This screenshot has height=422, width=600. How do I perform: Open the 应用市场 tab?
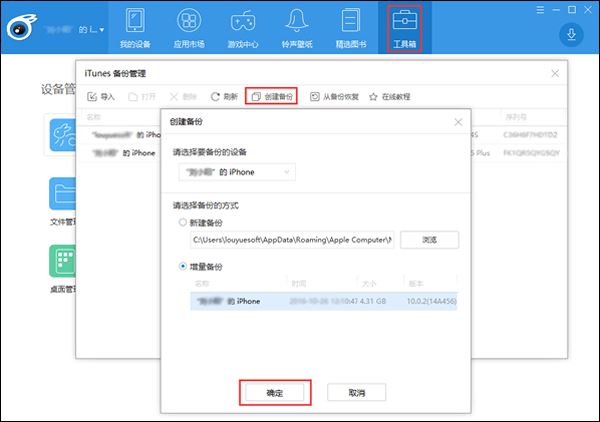click(189, 28)
